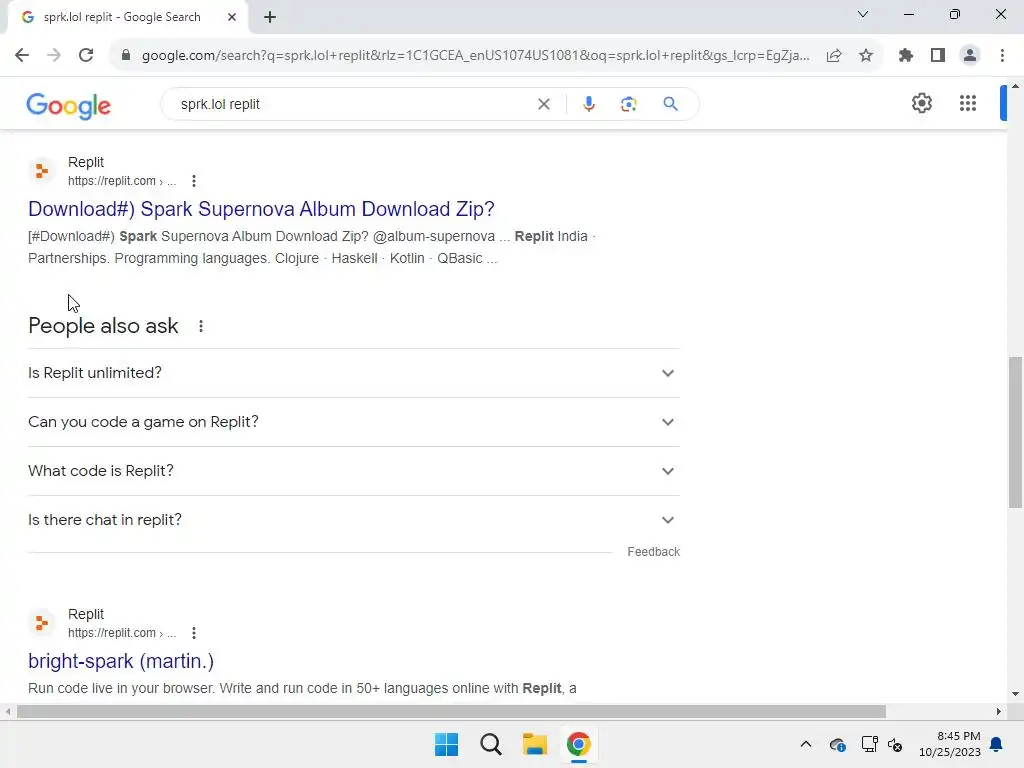The width and height of the screenshot is (1024, 768).
Task: Open the Chrome profile avatar
Action: coord(970,56)
